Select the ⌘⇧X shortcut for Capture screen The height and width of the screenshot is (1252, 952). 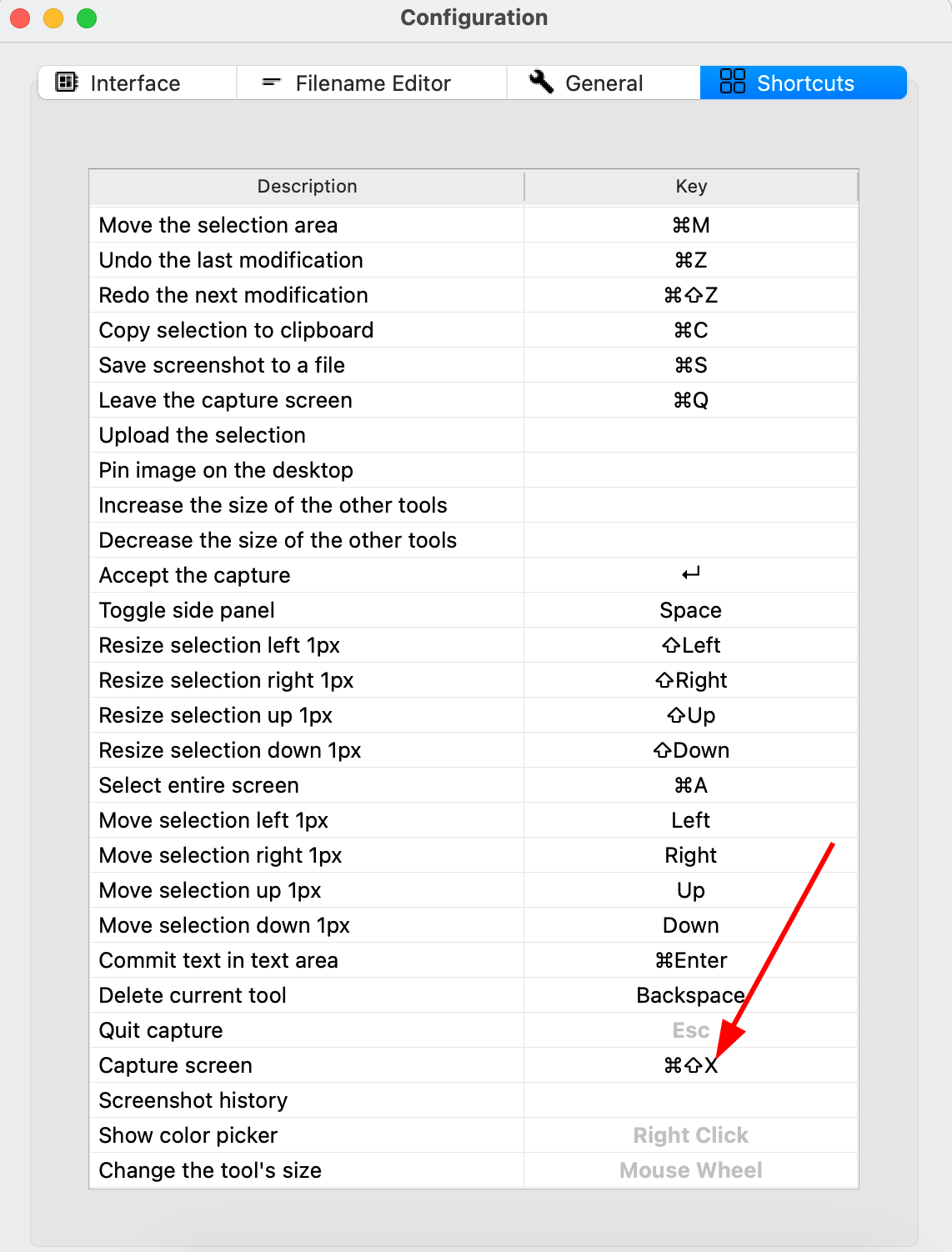click(x=690, y=1064)
